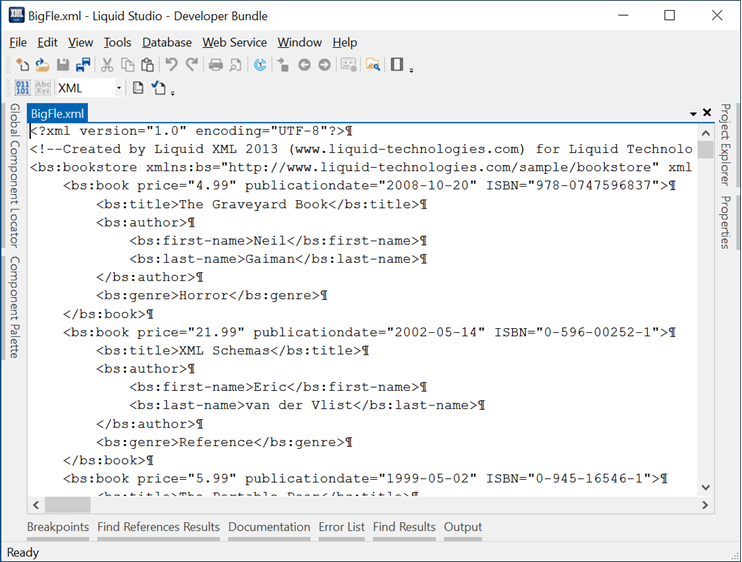Click the title text 'The Graveyard Book'
Image resolution: width=742 pixels, height=562 pixels.
pos(253,204)
